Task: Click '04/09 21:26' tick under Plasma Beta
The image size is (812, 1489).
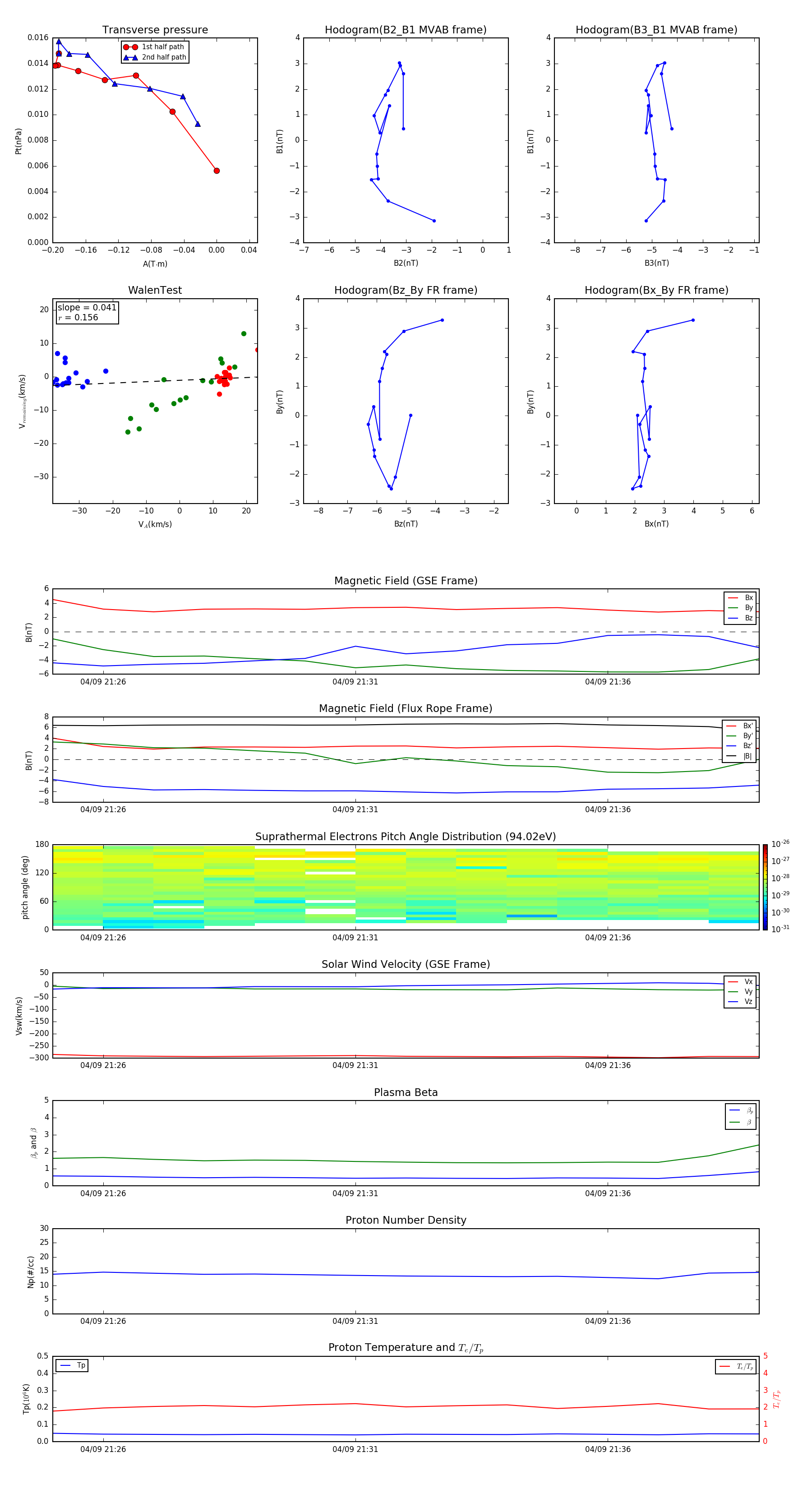Action: pos(103,1193)
